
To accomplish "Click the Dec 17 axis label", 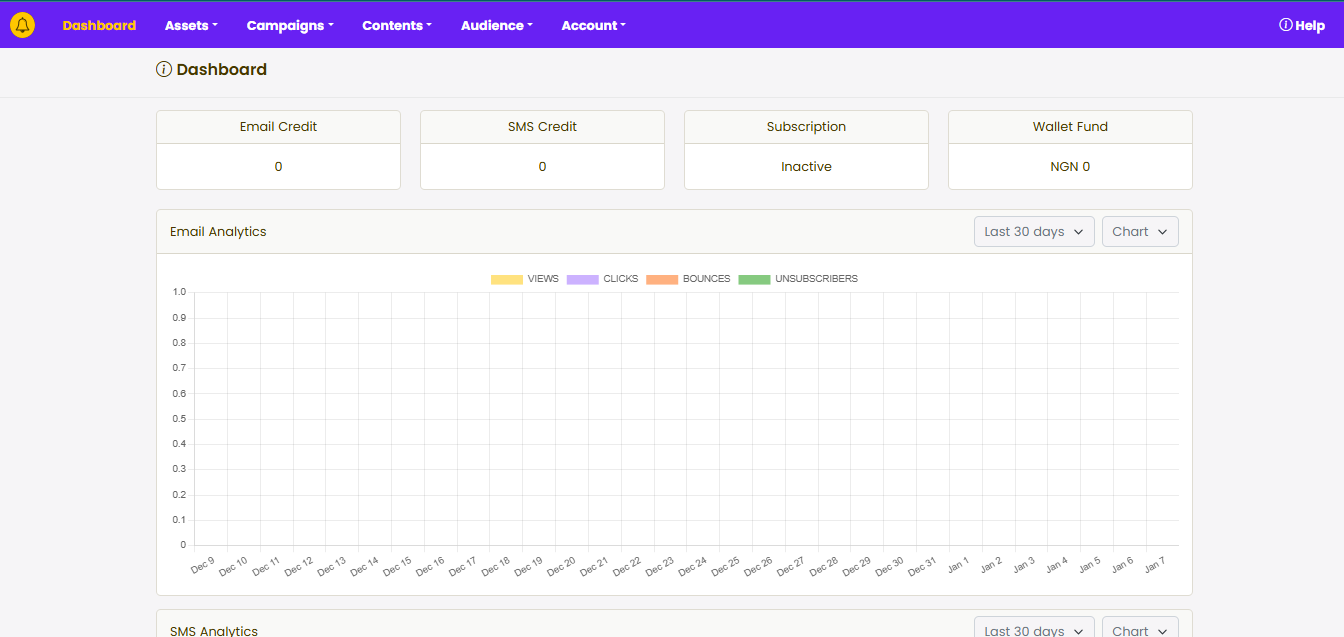I will (463, 567).
